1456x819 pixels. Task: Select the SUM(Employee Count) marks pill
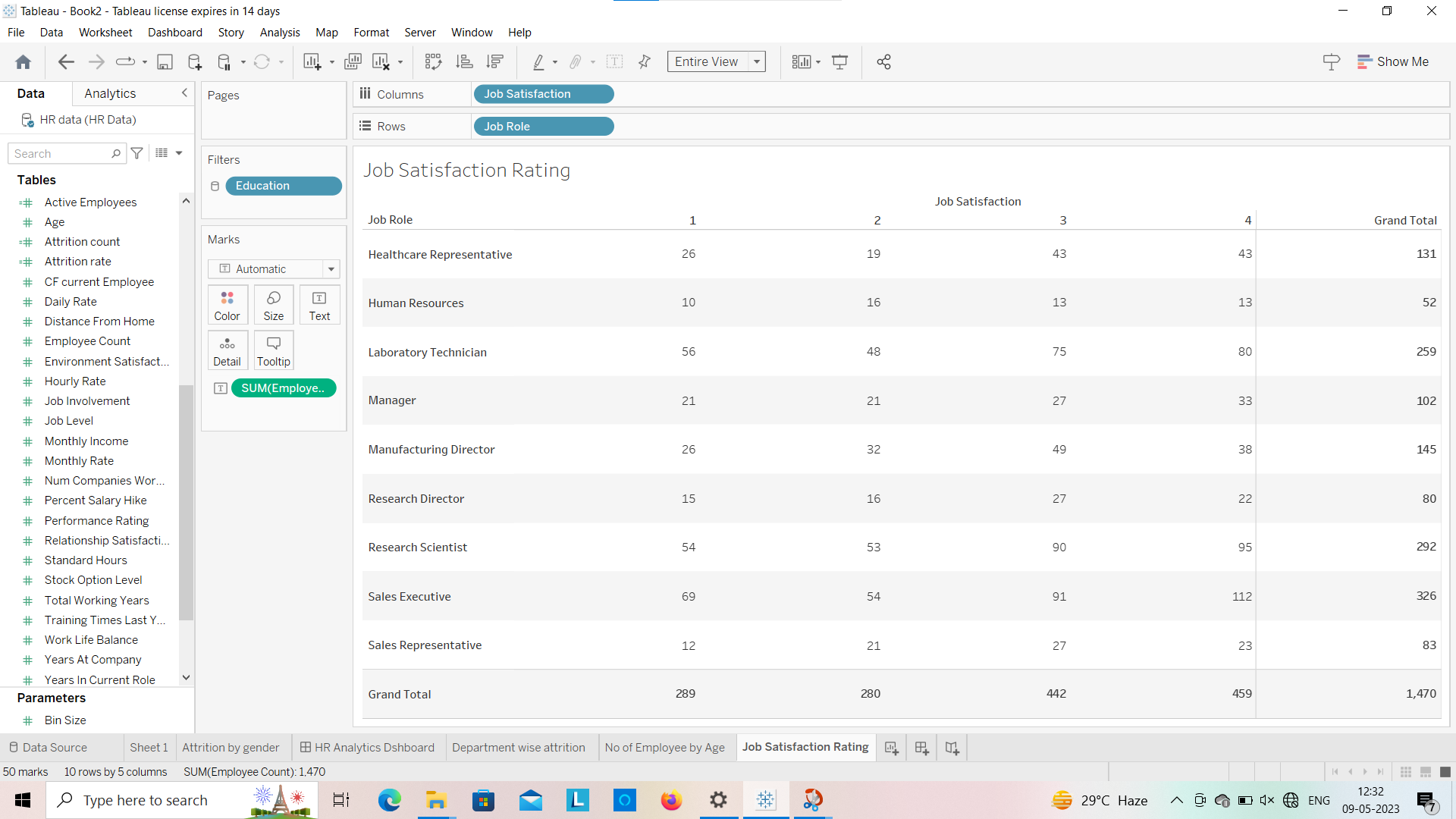point(284,388)
